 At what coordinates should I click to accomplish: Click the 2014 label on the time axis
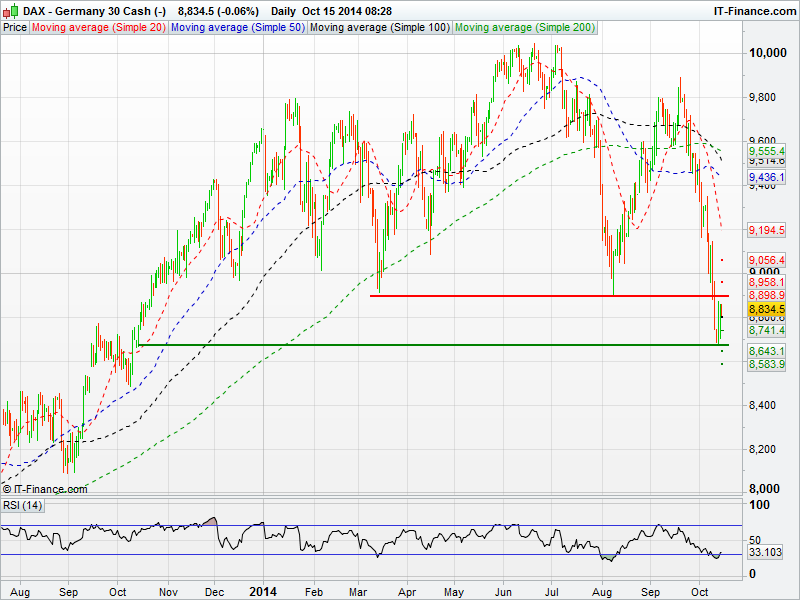coord(264,592)
